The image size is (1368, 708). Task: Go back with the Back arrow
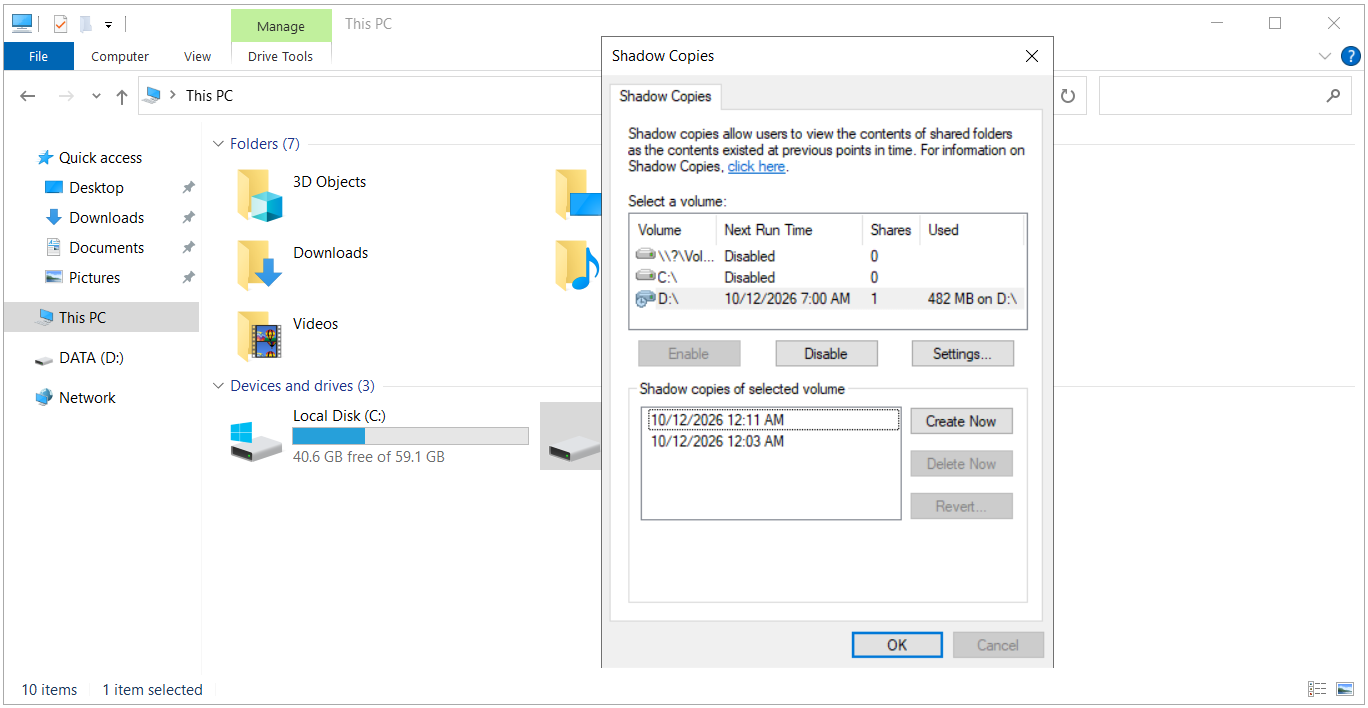(x=28, y=96)
